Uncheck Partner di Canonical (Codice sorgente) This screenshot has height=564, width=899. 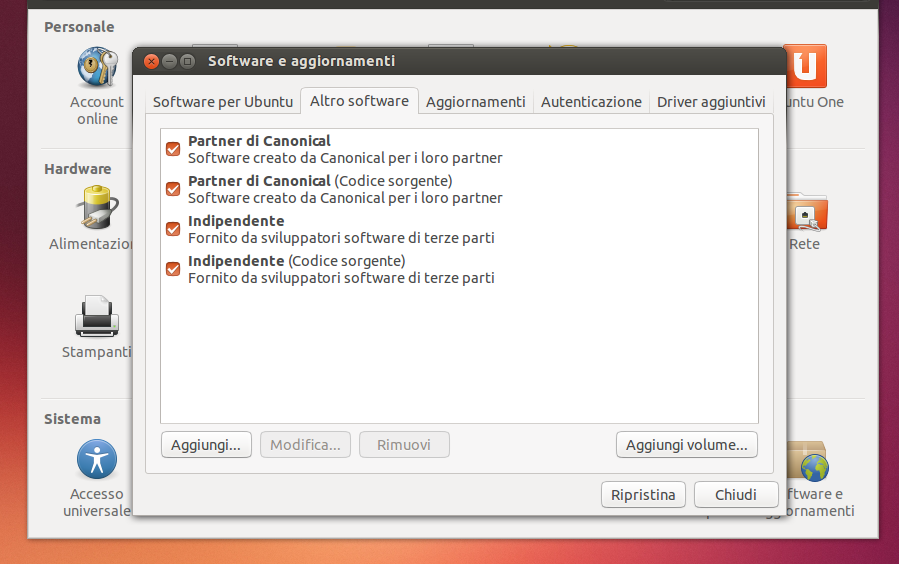point(173,189)
